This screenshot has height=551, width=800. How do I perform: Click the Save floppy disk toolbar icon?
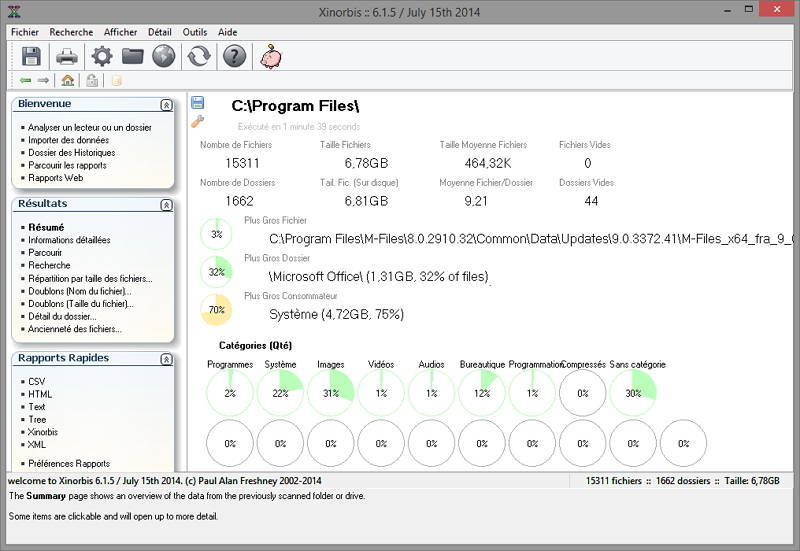[31, 56]
